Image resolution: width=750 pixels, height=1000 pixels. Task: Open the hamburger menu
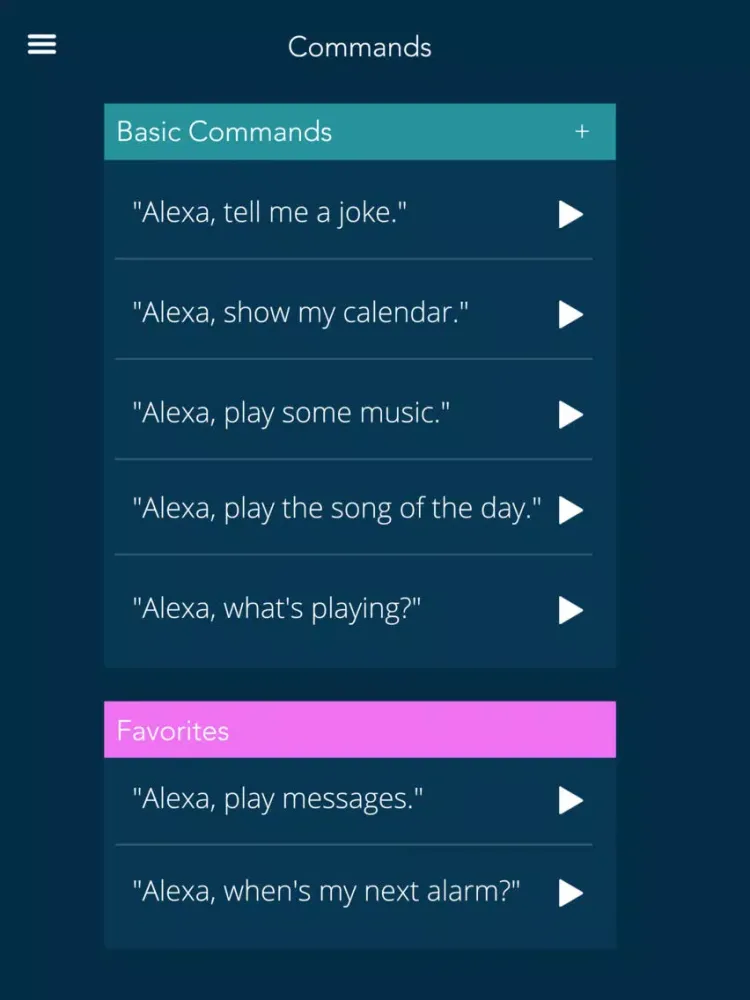pos(42,45)
